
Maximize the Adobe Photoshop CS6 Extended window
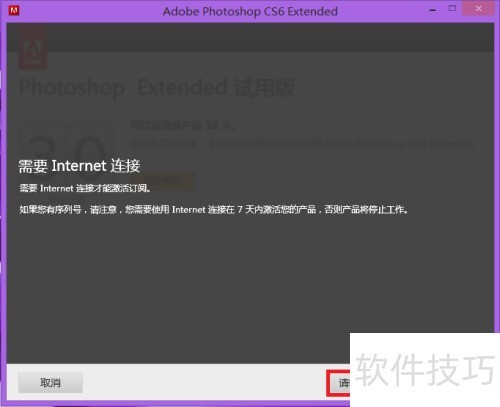click(452, 8)
